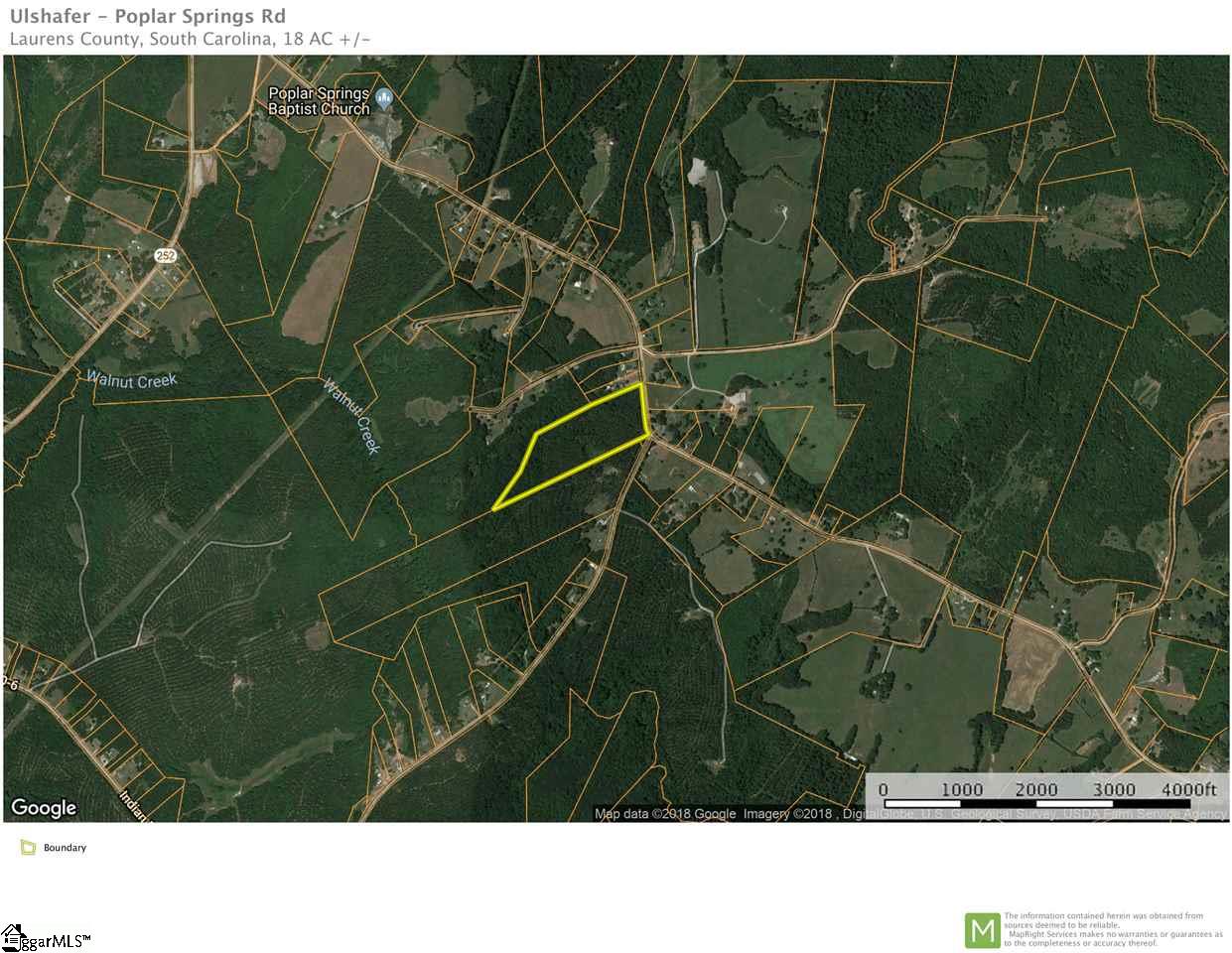This screenshot has height=953, width=1232.
Task: Click the Google logo on the map
Action: click(x=44, y=808)
